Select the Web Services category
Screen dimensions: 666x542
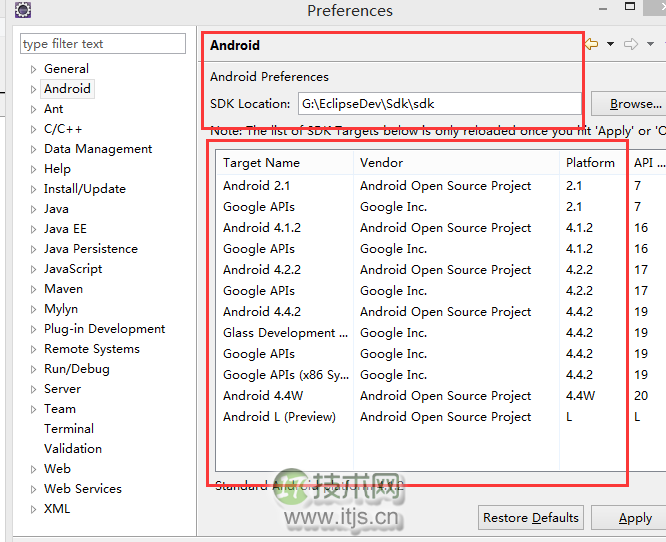[x=83, y=488]
